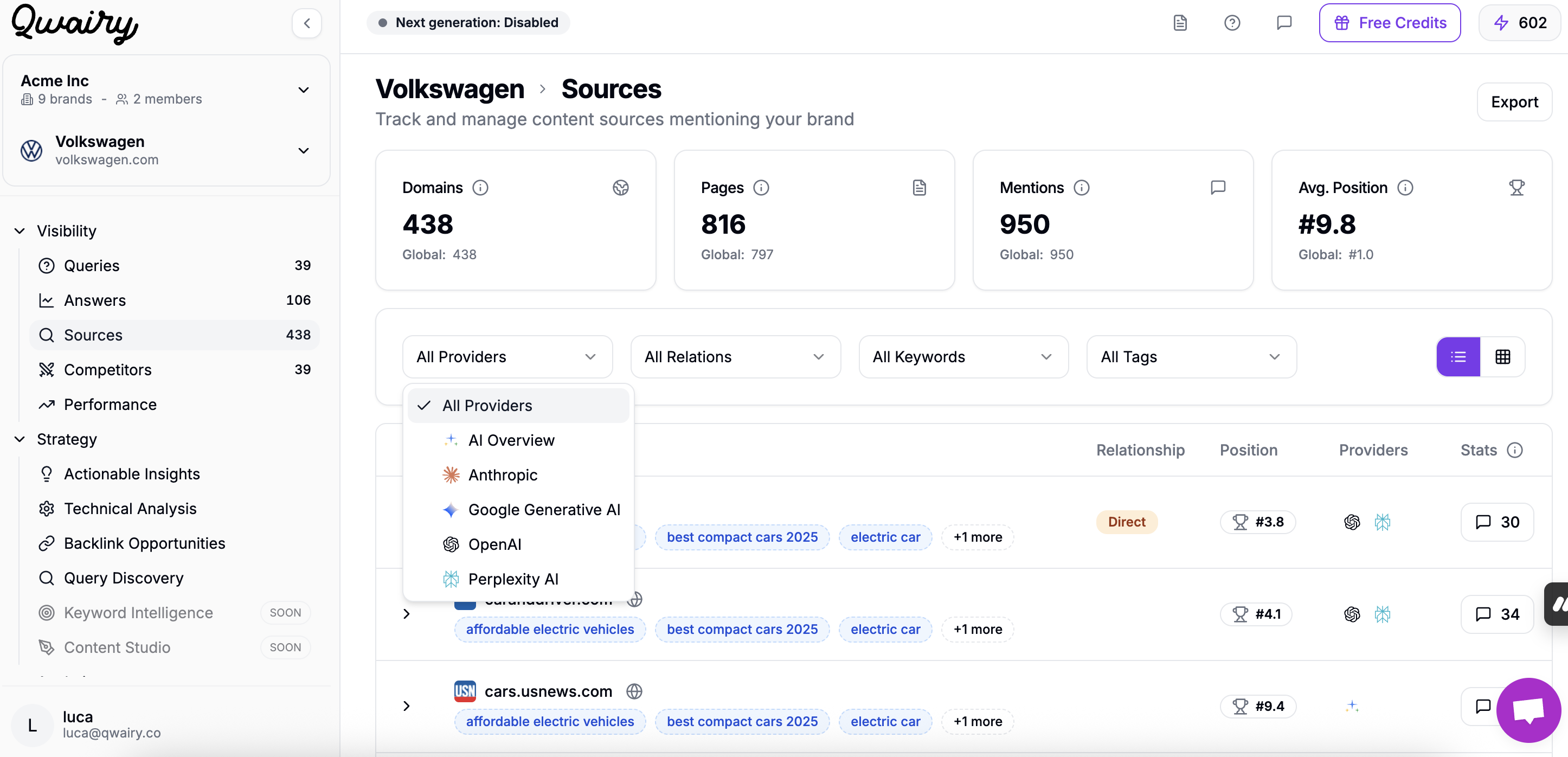Click Volkswagen breadcrumb in page title
The height and width of the screenshot is (757, 1568).
tap(450, 89)
